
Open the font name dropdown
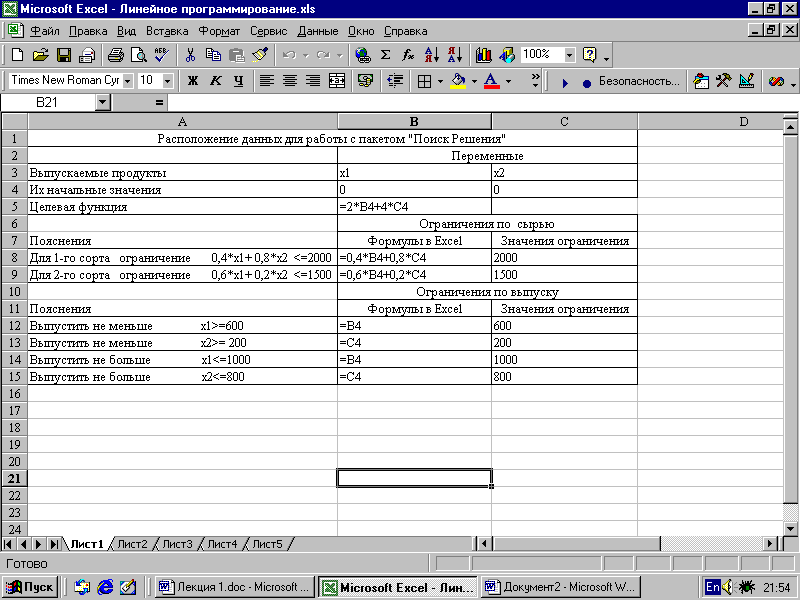(x=128, y=81)
